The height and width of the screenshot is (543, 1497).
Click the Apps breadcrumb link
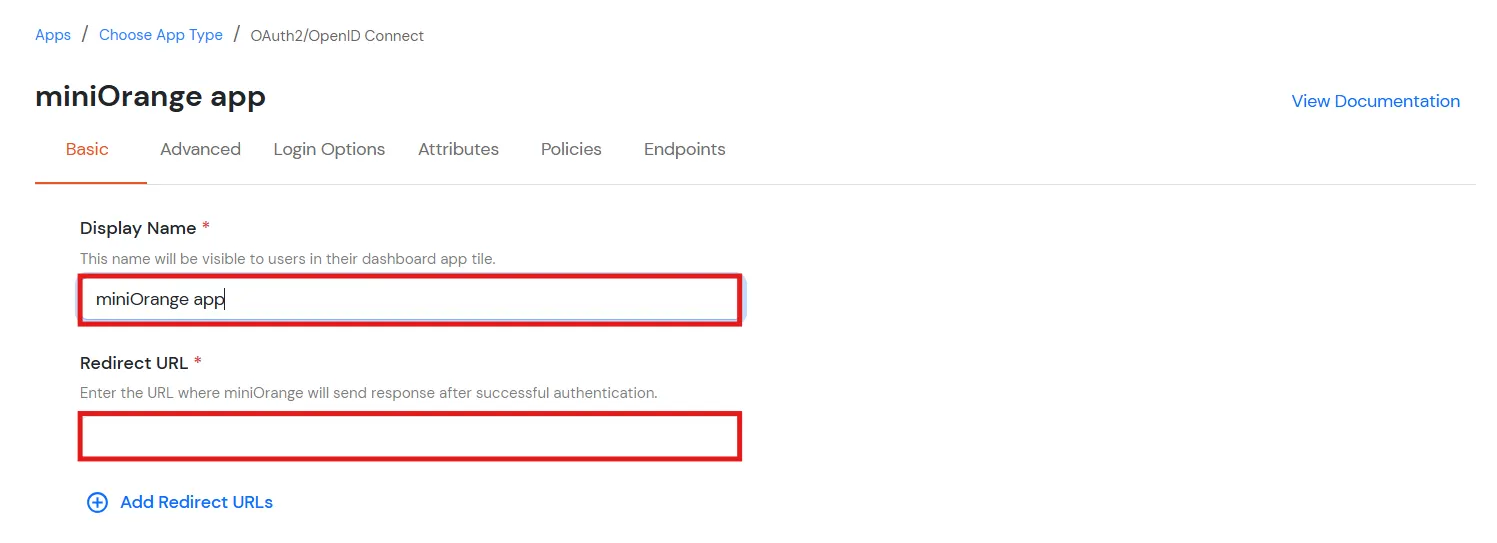point(53,35)
